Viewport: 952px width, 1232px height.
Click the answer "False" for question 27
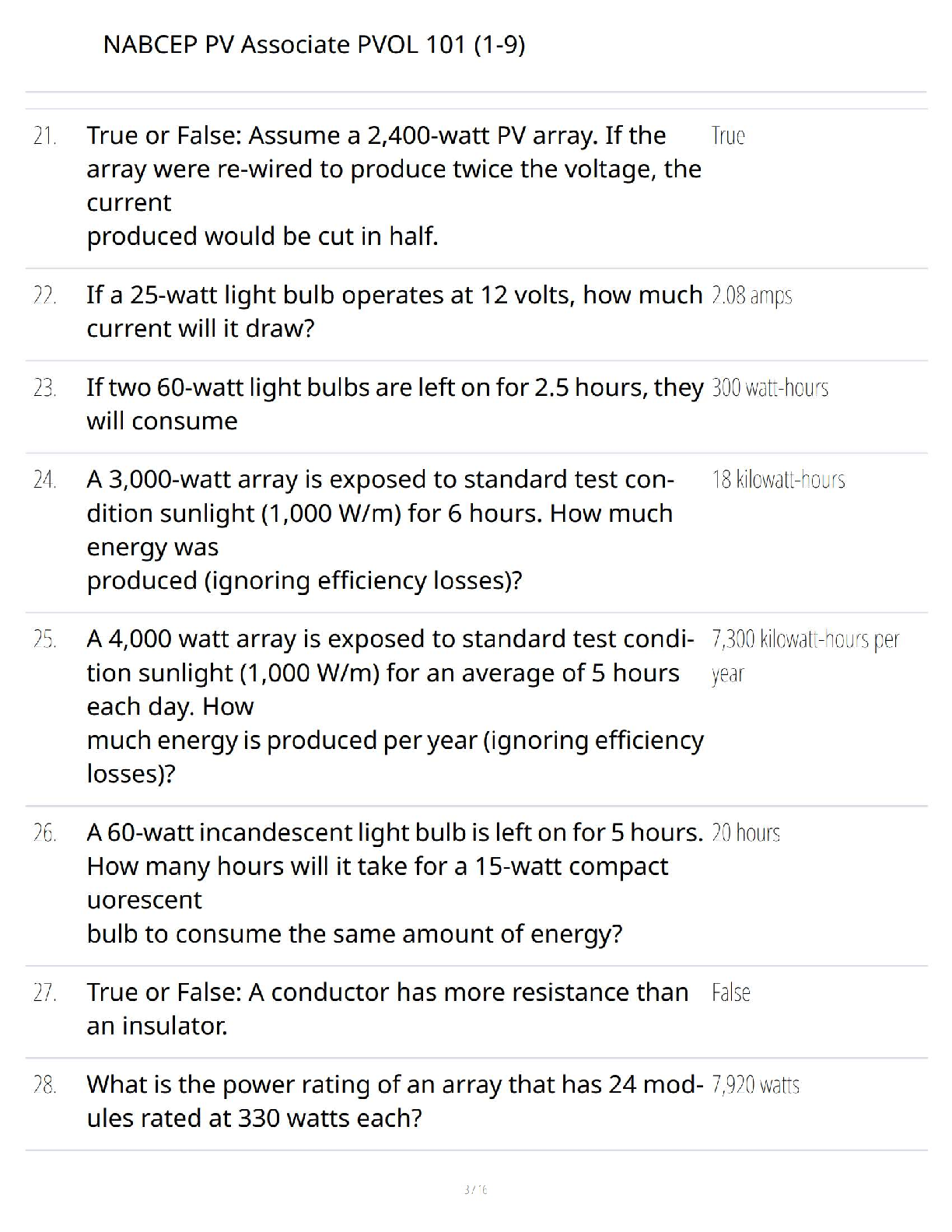tap(731, 992)
